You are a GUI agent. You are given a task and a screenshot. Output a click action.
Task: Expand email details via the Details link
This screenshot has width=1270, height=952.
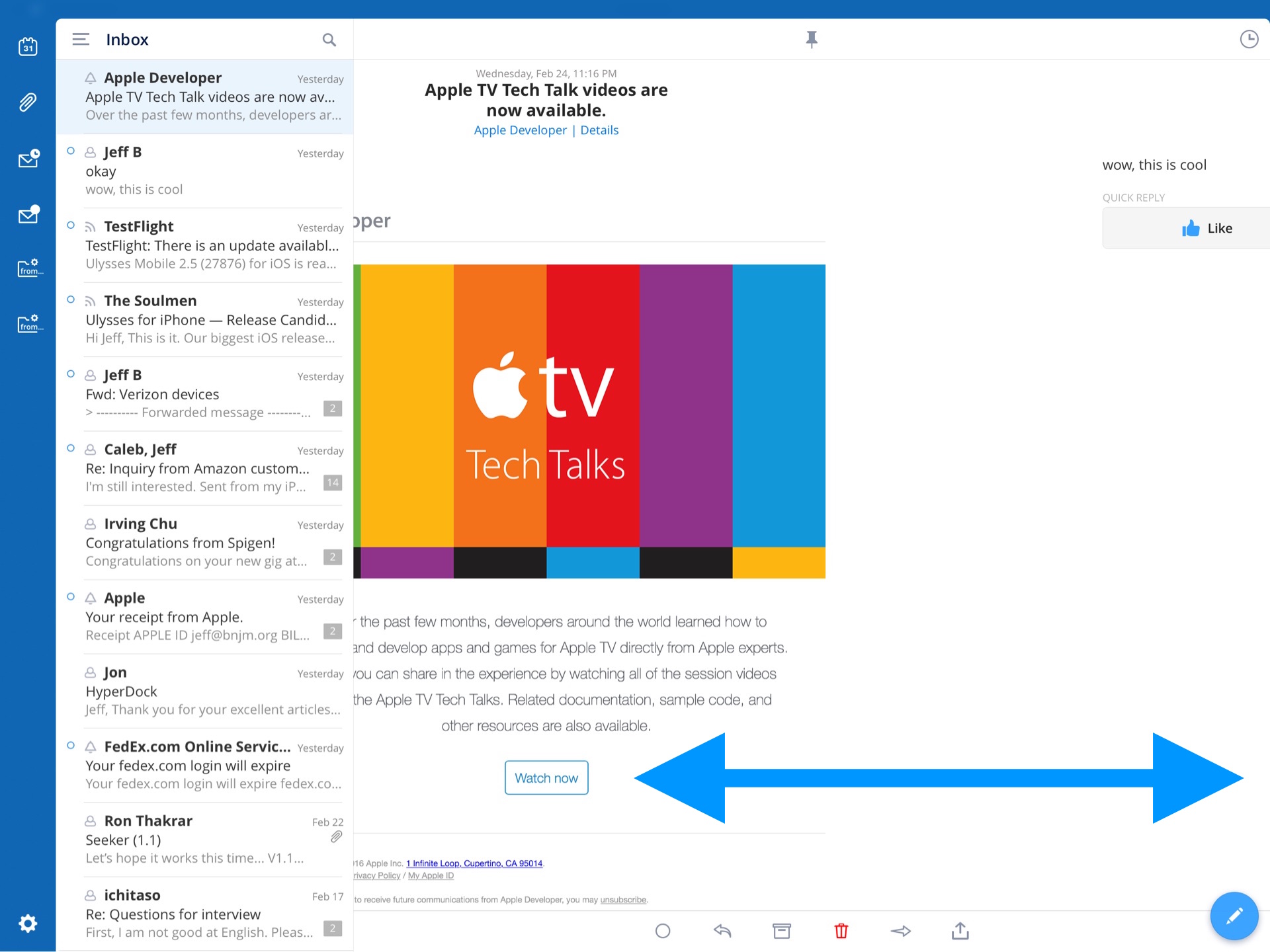coord(599,130)
